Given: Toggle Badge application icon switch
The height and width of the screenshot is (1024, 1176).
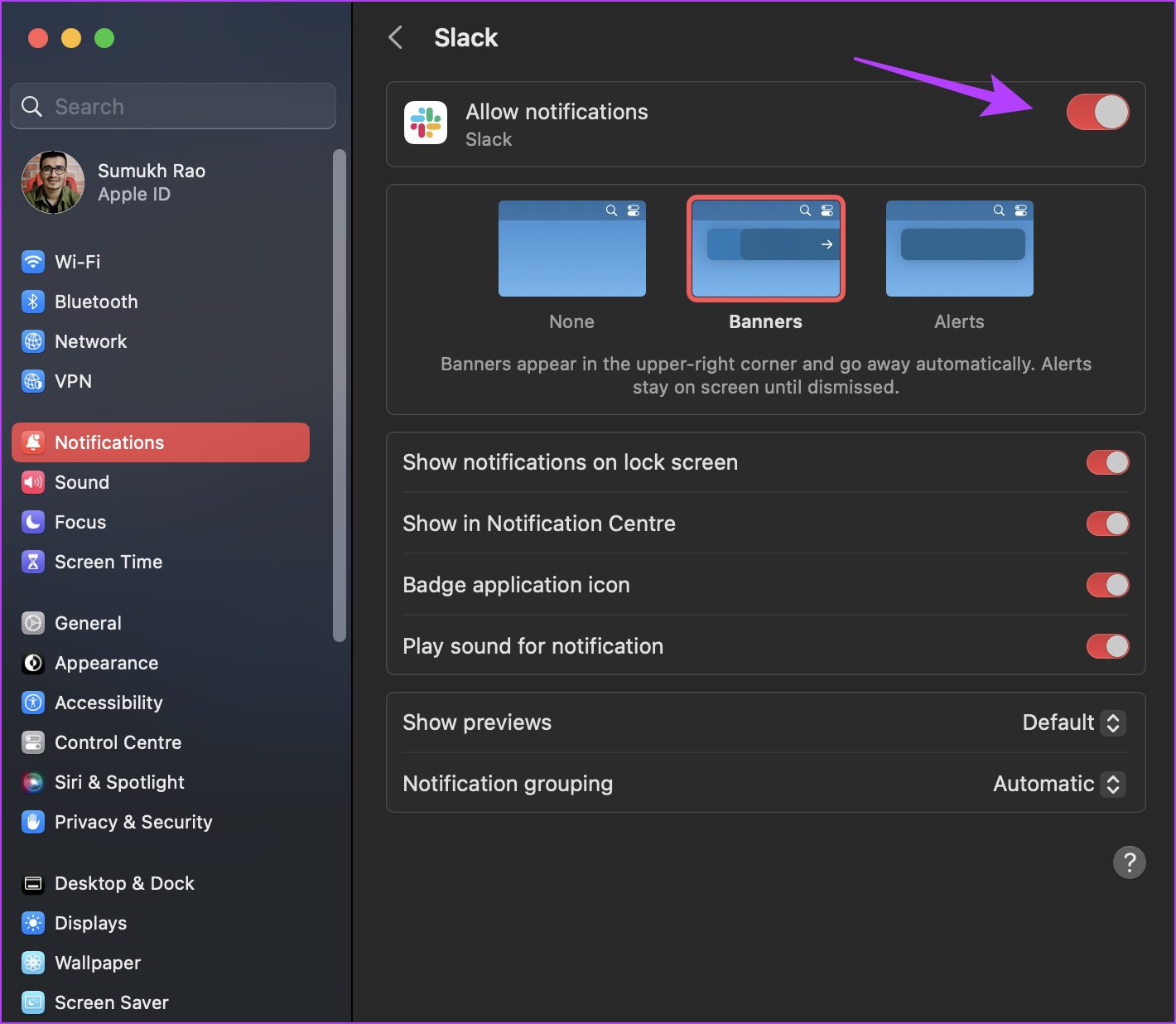Looking at the screenshot, I should coord(1108,585).
